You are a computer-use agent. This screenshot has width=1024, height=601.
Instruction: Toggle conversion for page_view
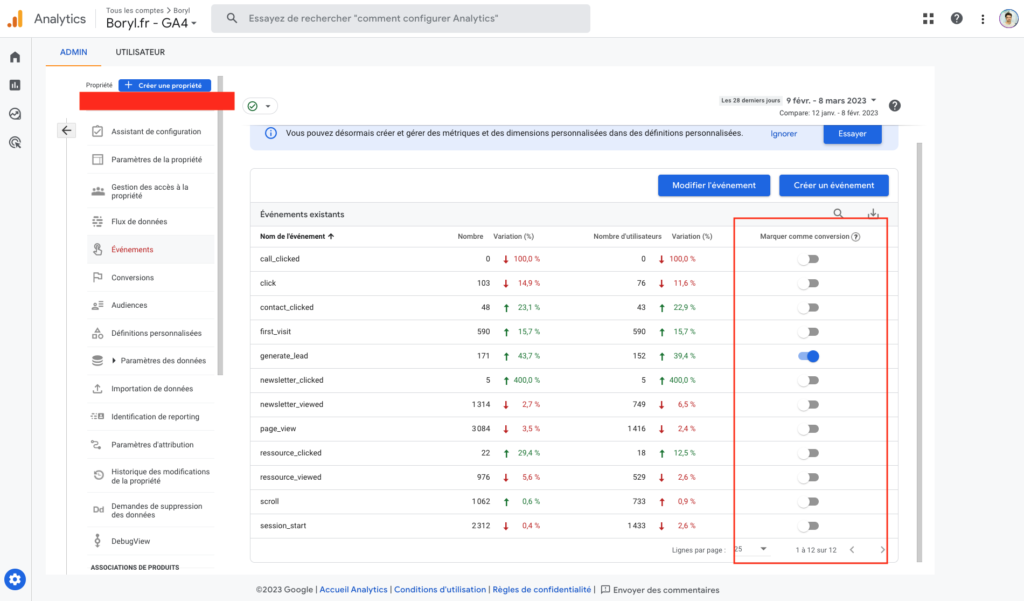(808, 429)
